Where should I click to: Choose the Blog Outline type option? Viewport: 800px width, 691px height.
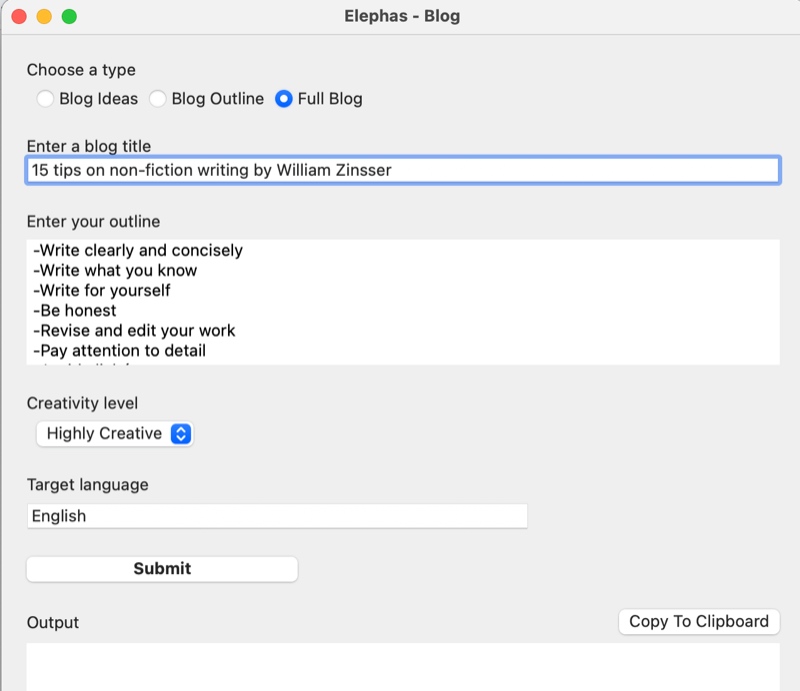click(x=158, y=99)
